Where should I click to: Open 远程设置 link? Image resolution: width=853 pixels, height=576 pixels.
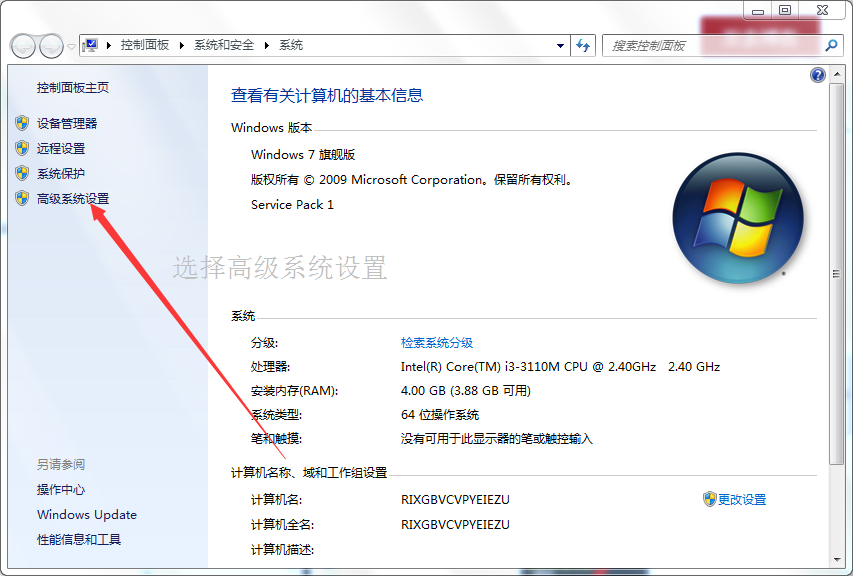61,148
